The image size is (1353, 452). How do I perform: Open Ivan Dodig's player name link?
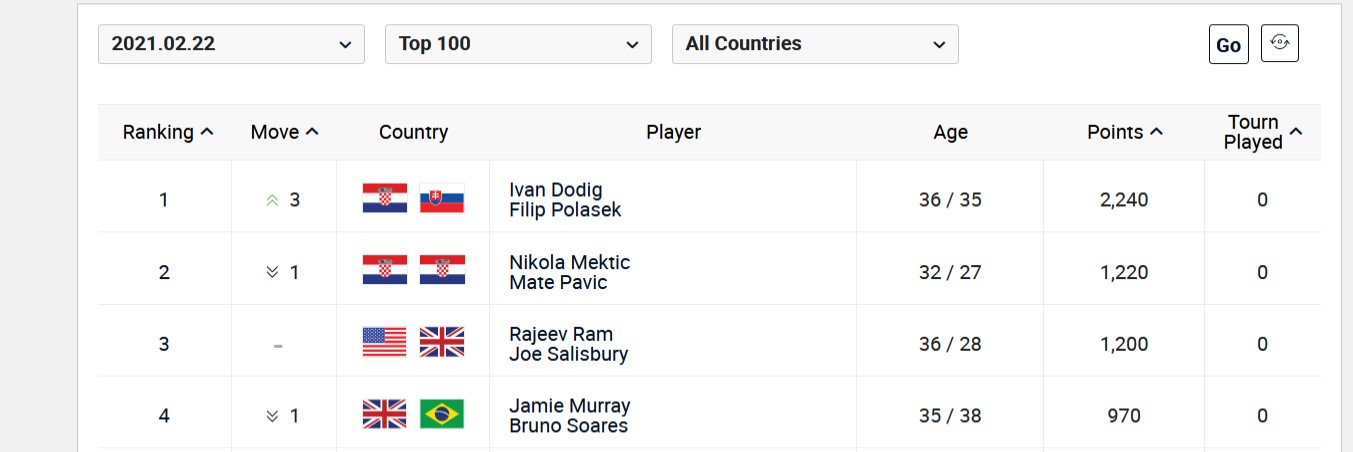(x=556, y=190)
